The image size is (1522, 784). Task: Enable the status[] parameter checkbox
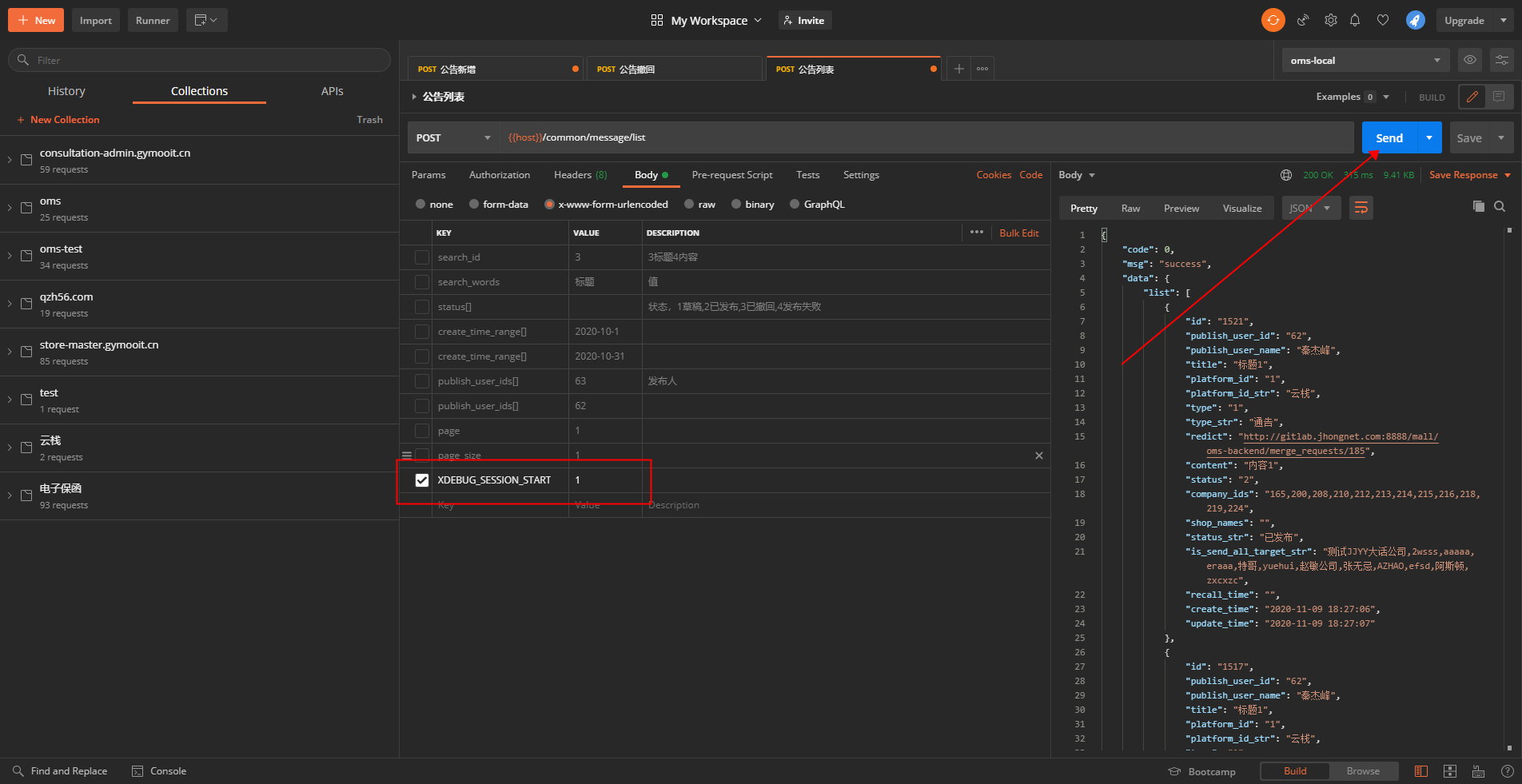[x=421, y=307]
